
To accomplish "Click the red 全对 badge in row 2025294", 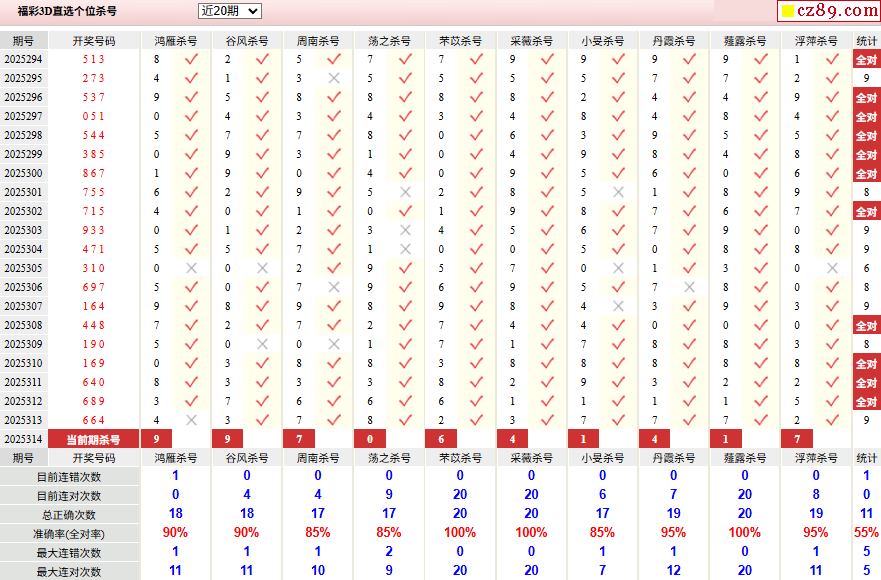I will coord(866,60).
